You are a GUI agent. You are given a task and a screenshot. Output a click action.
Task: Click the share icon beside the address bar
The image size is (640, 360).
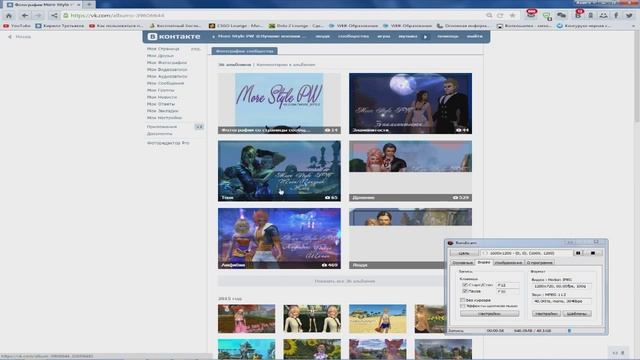[x=54, y=16]
